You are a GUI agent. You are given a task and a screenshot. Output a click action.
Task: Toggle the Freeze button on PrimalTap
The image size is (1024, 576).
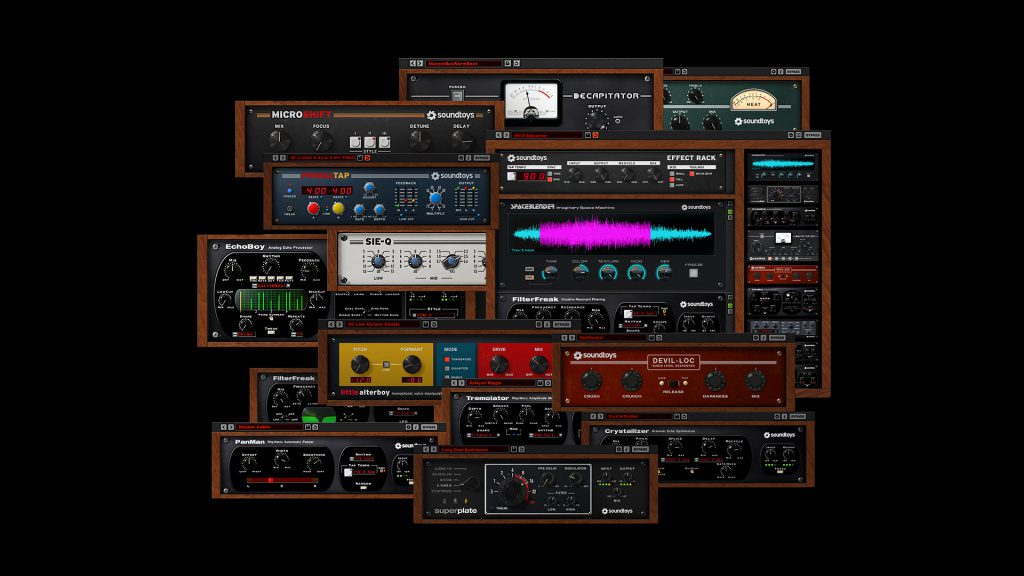(289, 190)
